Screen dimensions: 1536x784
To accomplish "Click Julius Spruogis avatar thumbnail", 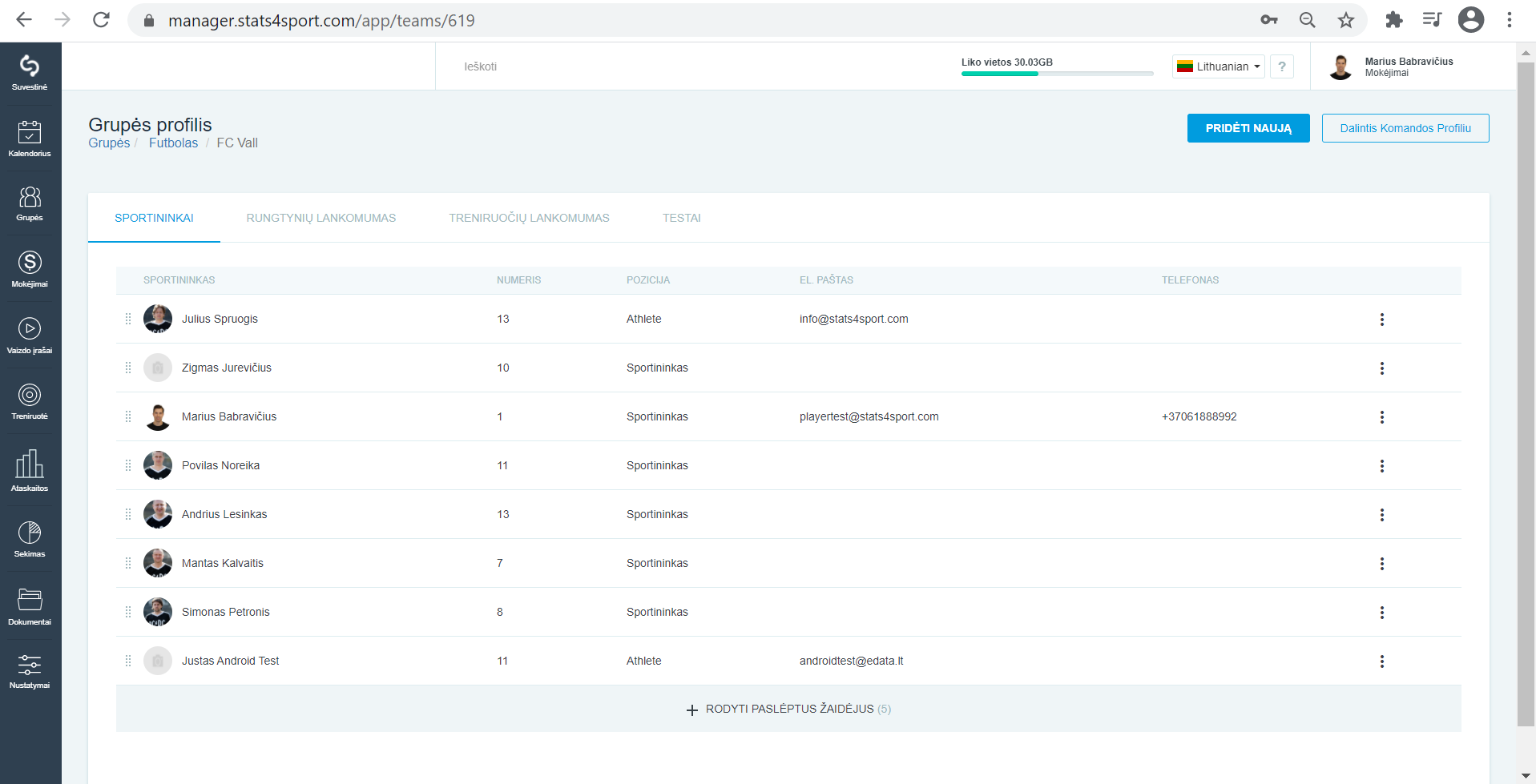I will [158, 319].
